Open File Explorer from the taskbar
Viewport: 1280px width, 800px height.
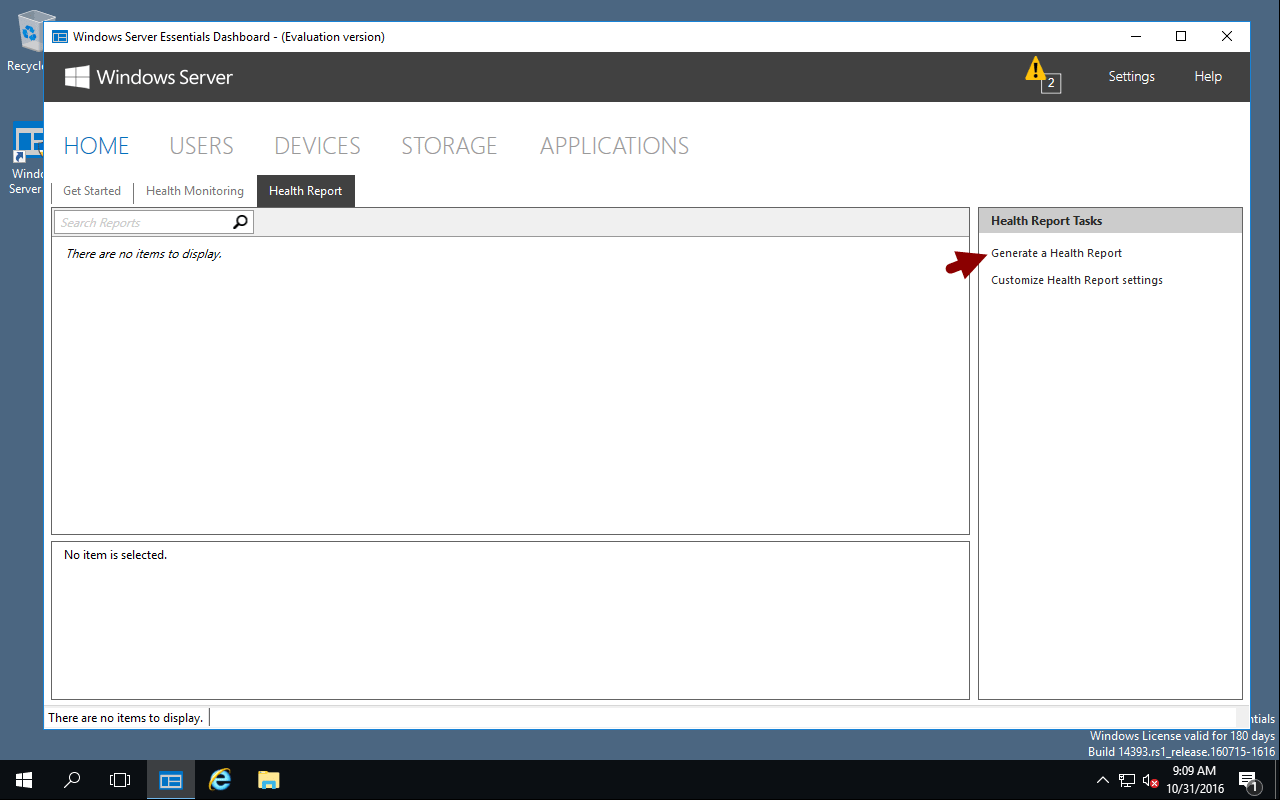pos(268,780)
